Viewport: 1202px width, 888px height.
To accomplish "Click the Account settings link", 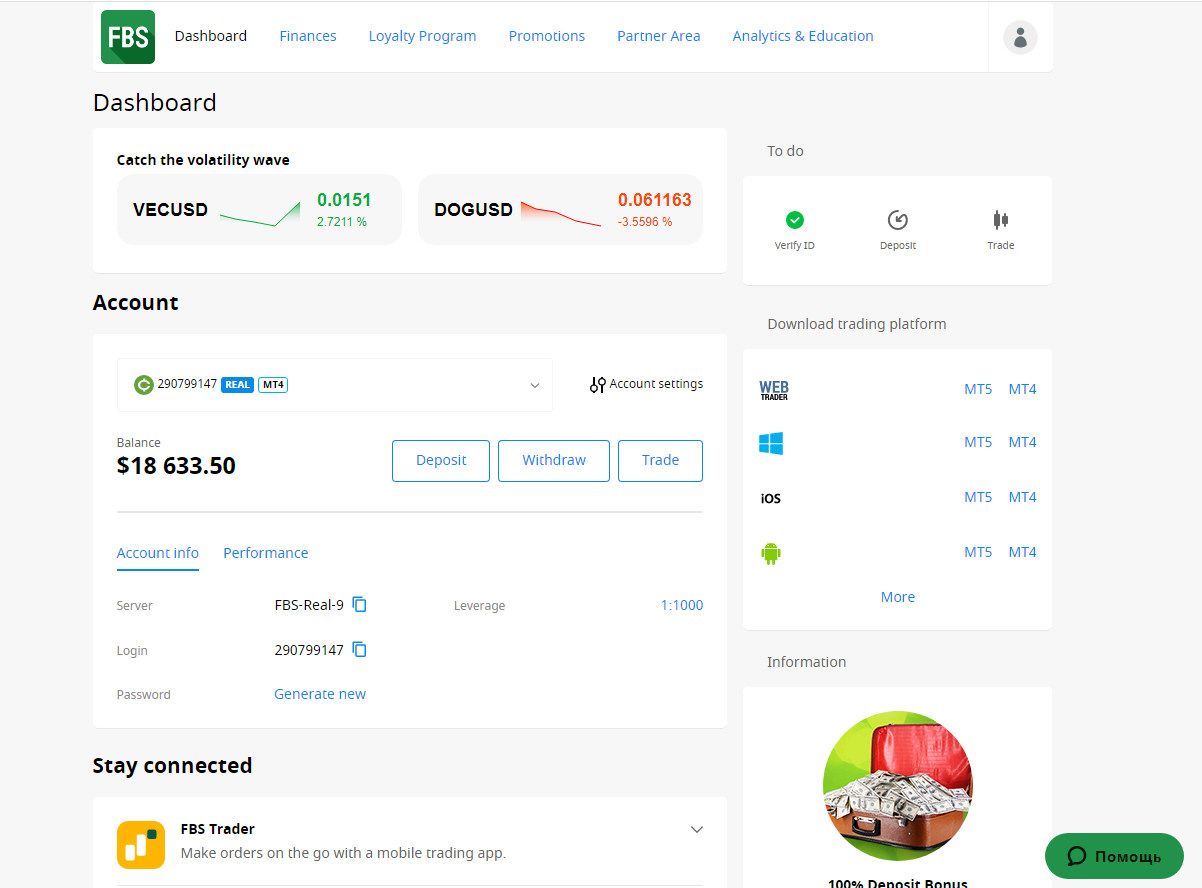I will click(656, 384).
